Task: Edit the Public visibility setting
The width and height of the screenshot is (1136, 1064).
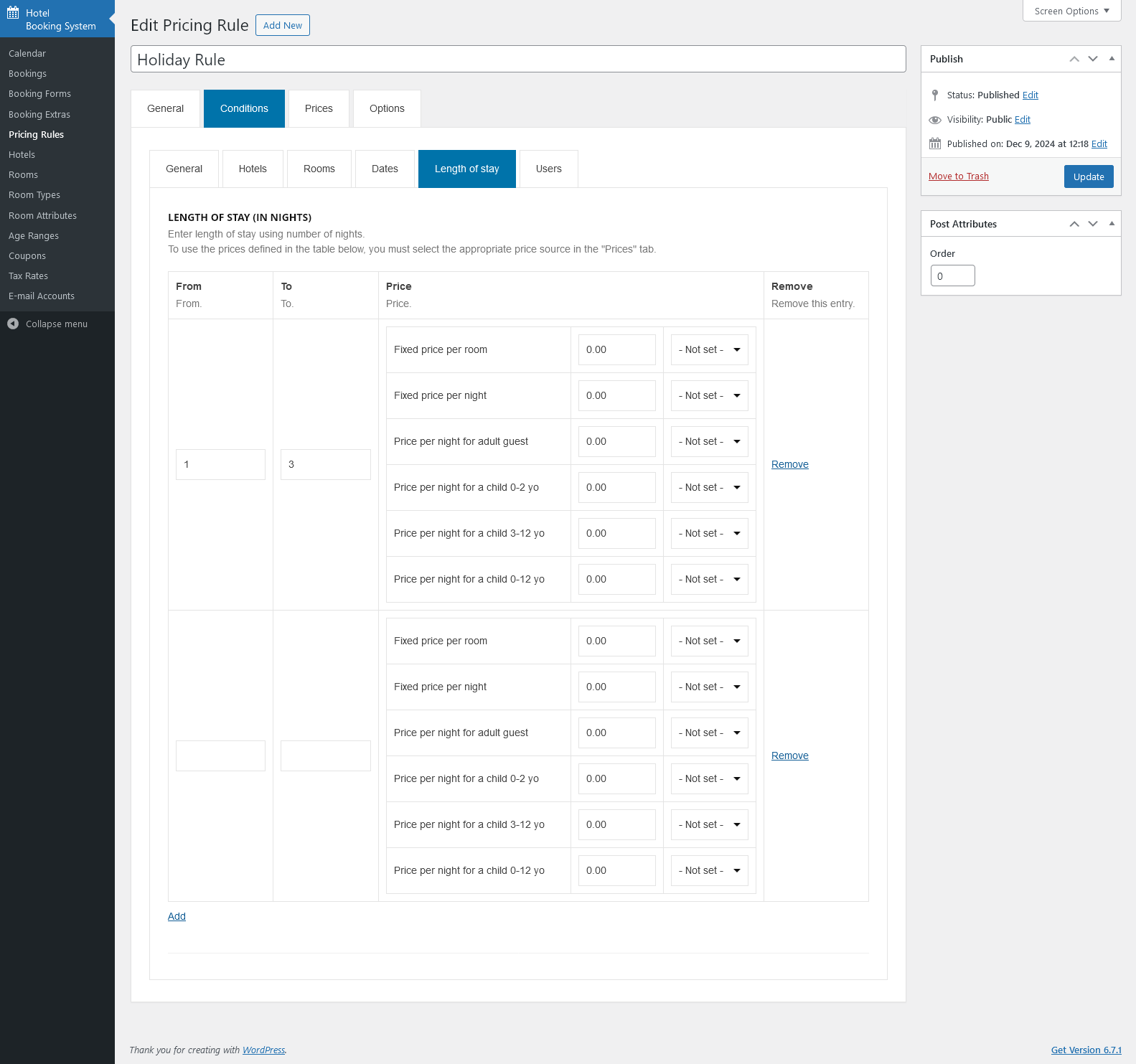Action: pyautogui.click(x=1023, y=120)
